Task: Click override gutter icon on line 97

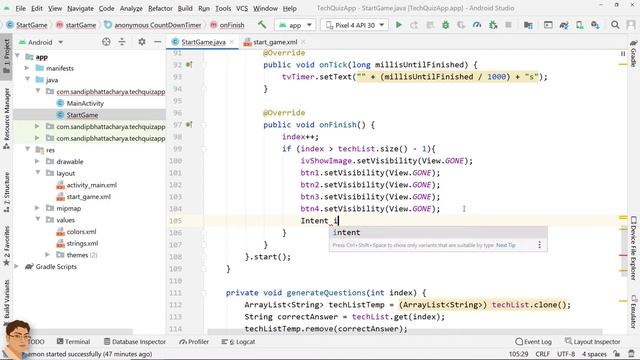Action: click(x=189, y=124)
